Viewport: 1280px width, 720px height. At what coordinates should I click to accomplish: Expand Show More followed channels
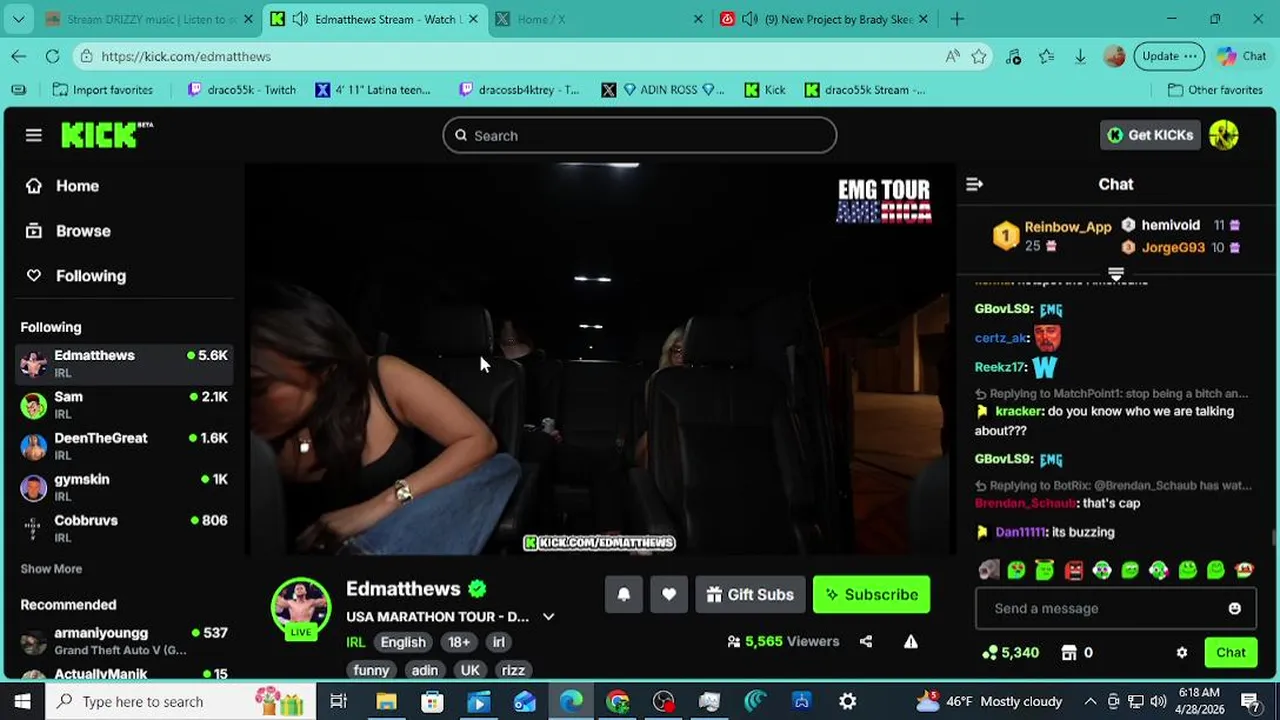(51, 569)
